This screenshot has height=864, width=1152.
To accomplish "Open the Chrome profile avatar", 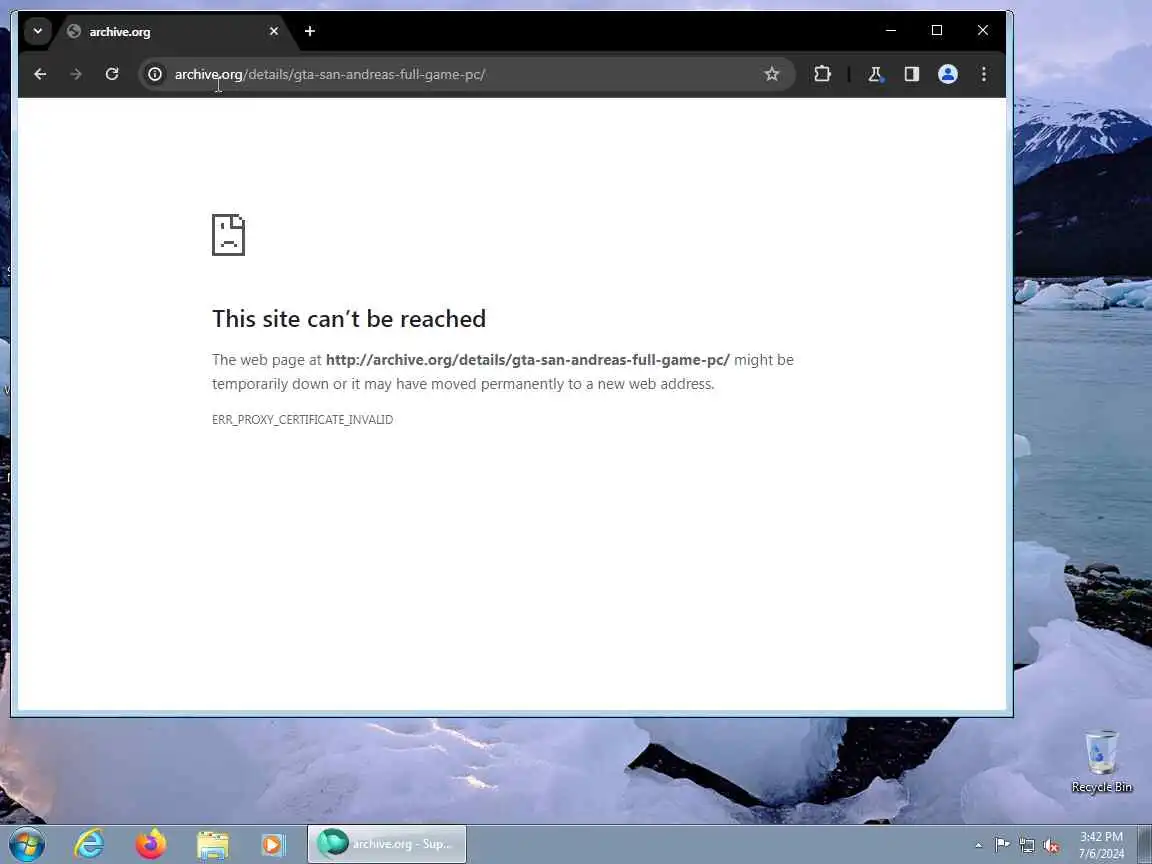I will point(948,74).
